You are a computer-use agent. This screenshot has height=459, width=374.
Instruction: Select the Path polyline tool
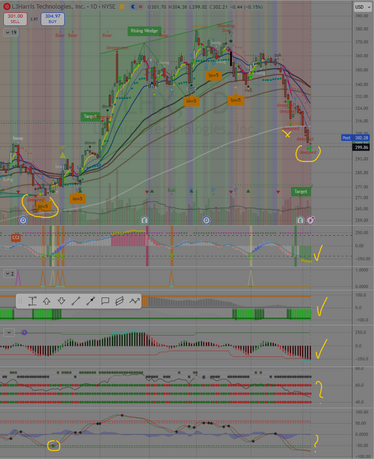[134, 301]
